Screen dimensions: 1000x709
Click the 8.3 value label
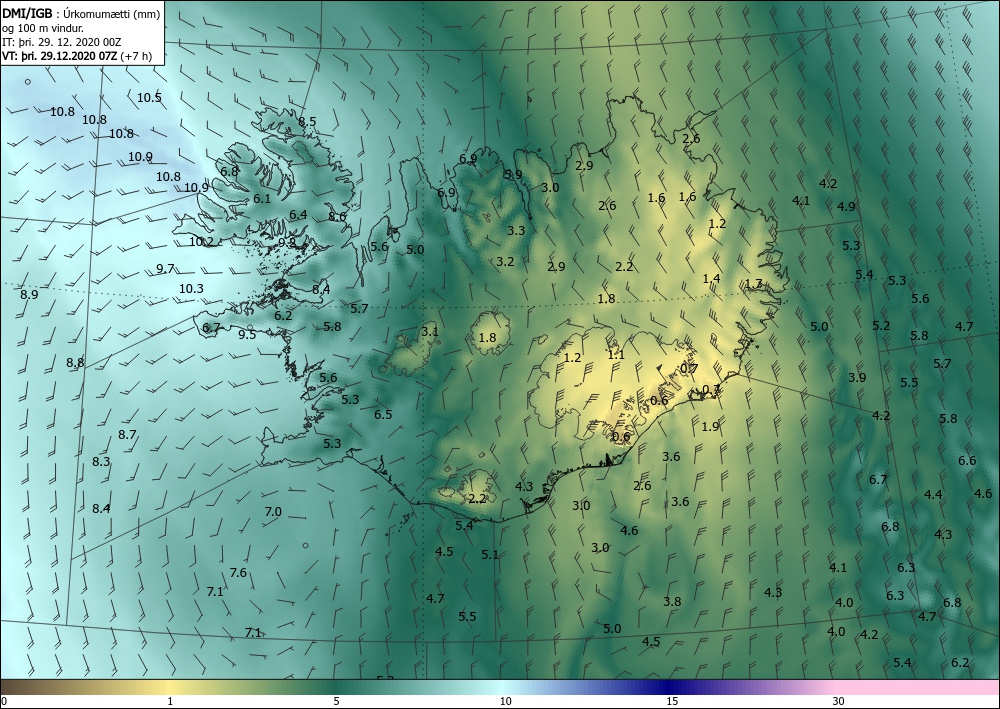pyautogui.click(x=101, y=461)
